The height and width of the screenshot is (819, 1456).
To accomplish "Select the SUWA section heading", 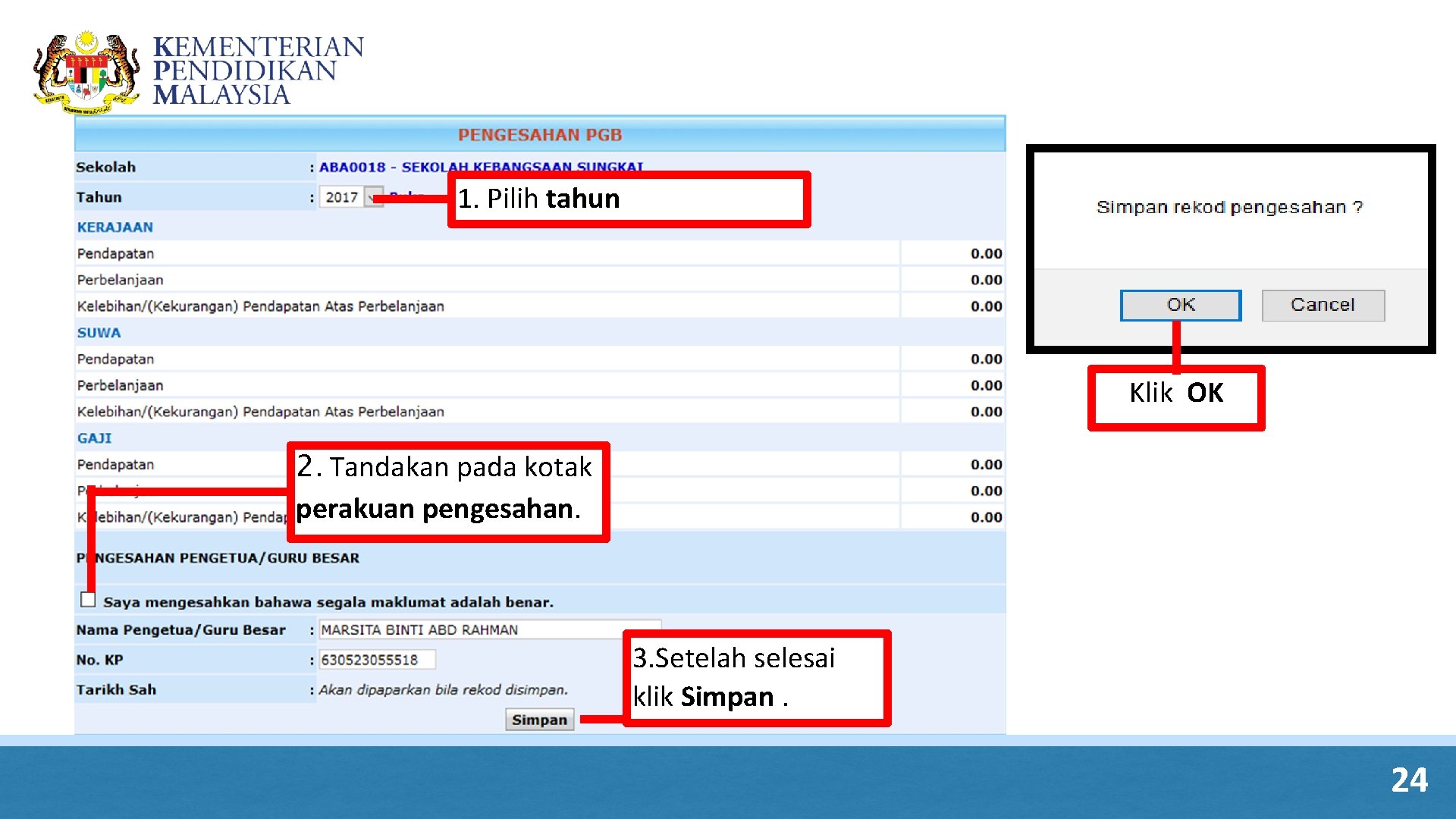I will pyautogui.click(x=99, y=333).
